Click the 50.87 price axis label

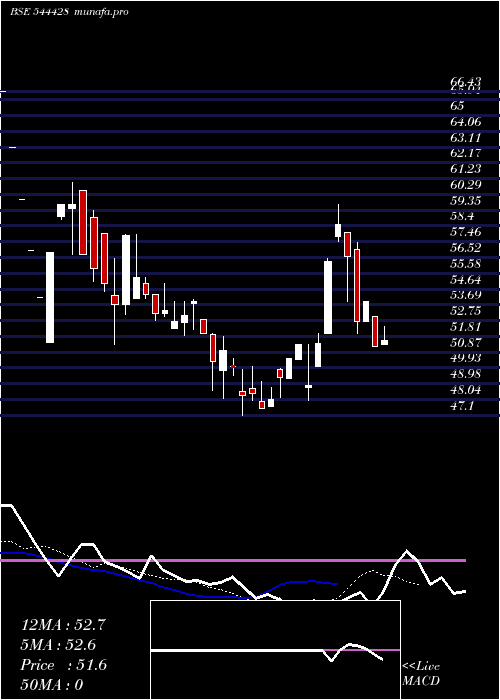(466, 343)
